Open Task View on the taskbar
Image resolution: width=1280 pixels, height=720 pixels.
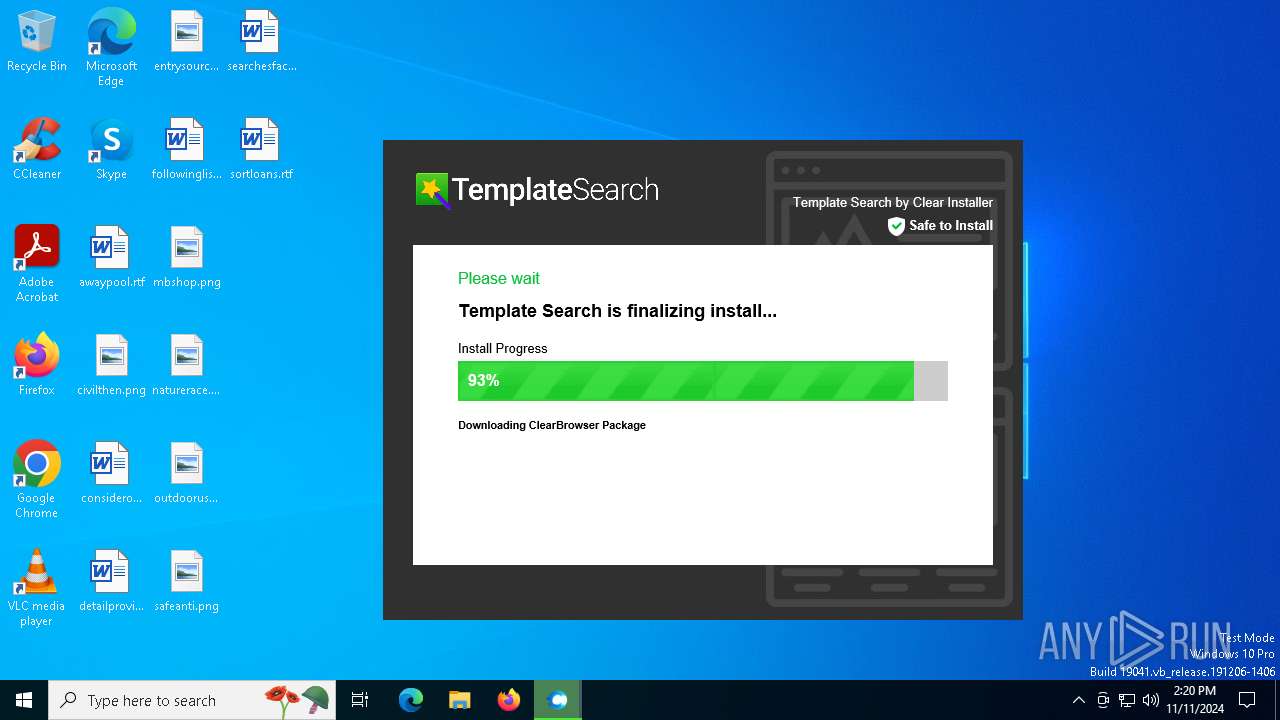[360, 700]
